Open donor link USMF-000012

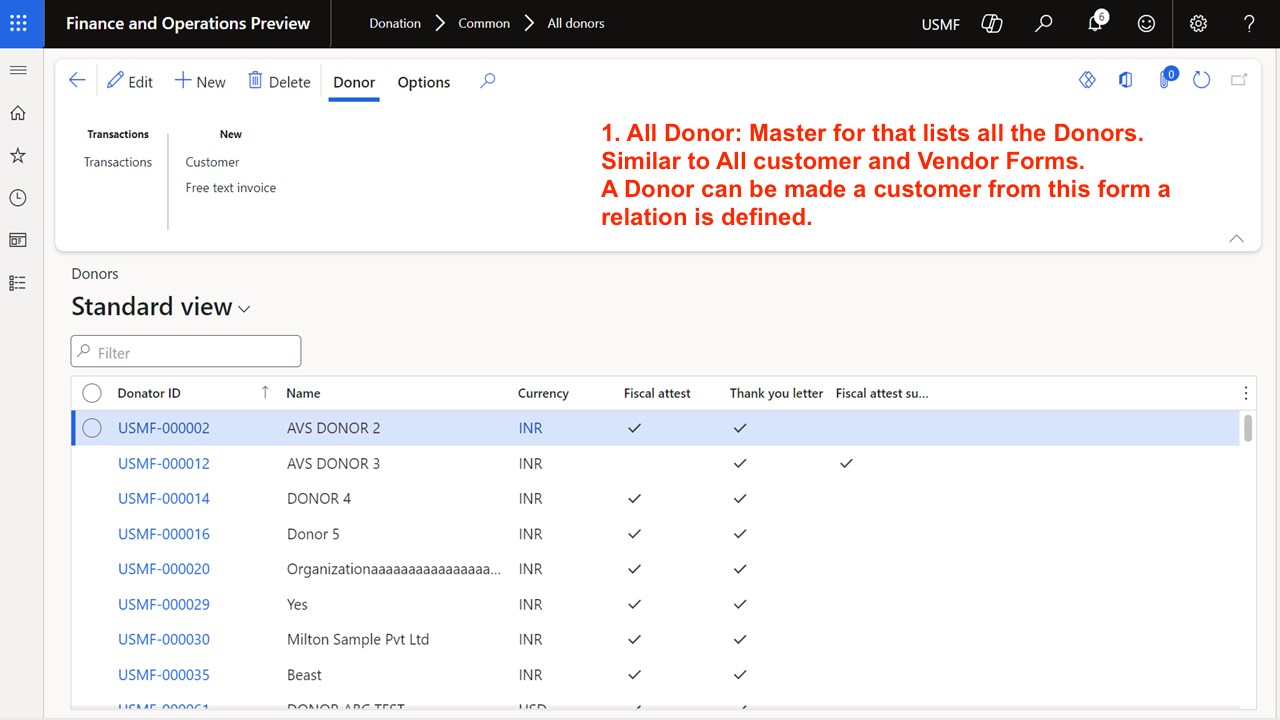pos(164,463)
